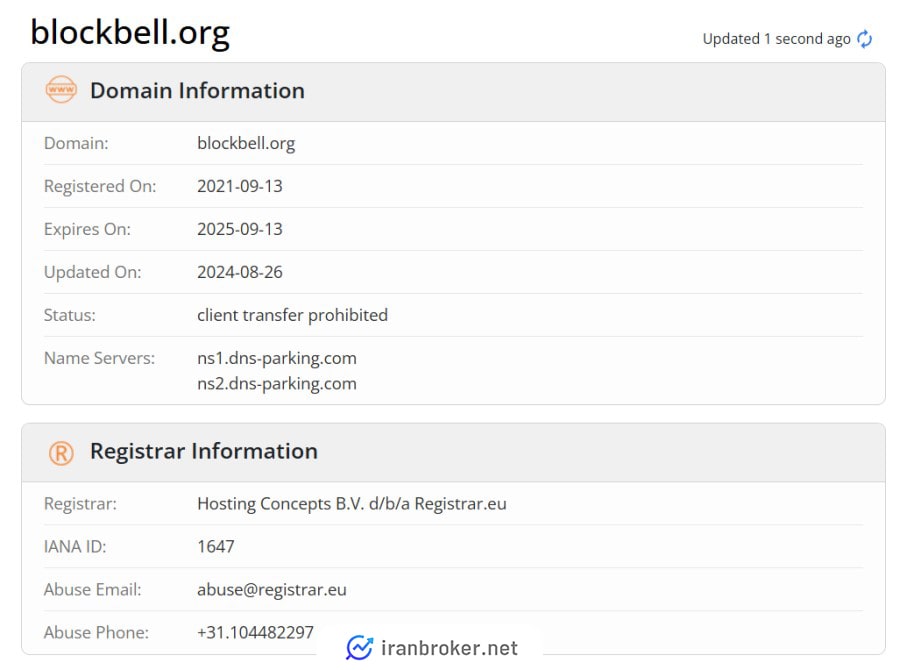Click abuse@registrar.eu email address
This screenshot has height=670, width=900.
pos(272,590)
